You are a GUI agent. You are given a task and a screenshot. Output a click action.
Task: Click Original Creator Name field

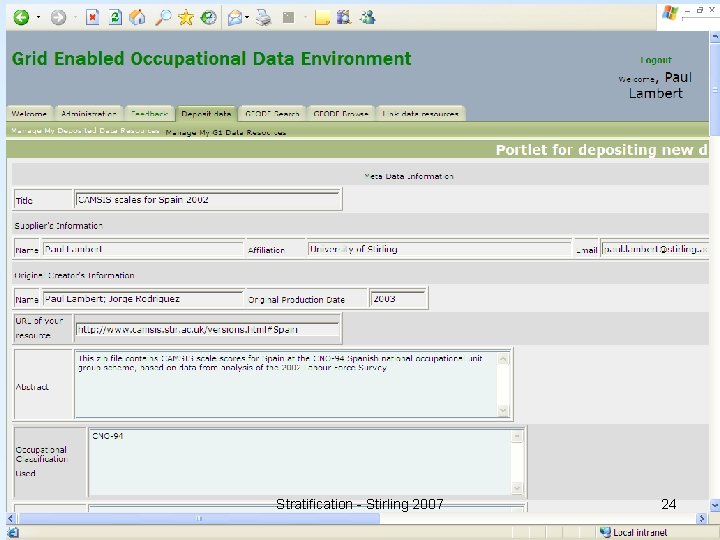[143, 298]
